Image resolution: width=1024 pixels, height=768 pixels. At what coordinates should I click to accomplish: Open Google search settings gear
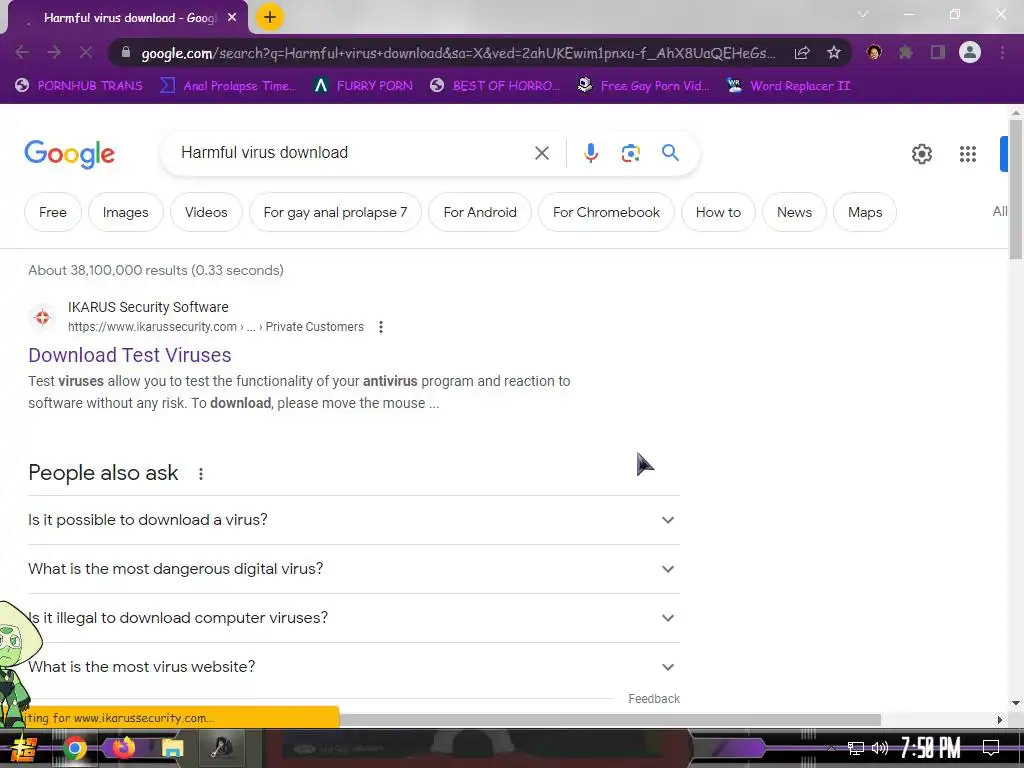coord(921,154)
